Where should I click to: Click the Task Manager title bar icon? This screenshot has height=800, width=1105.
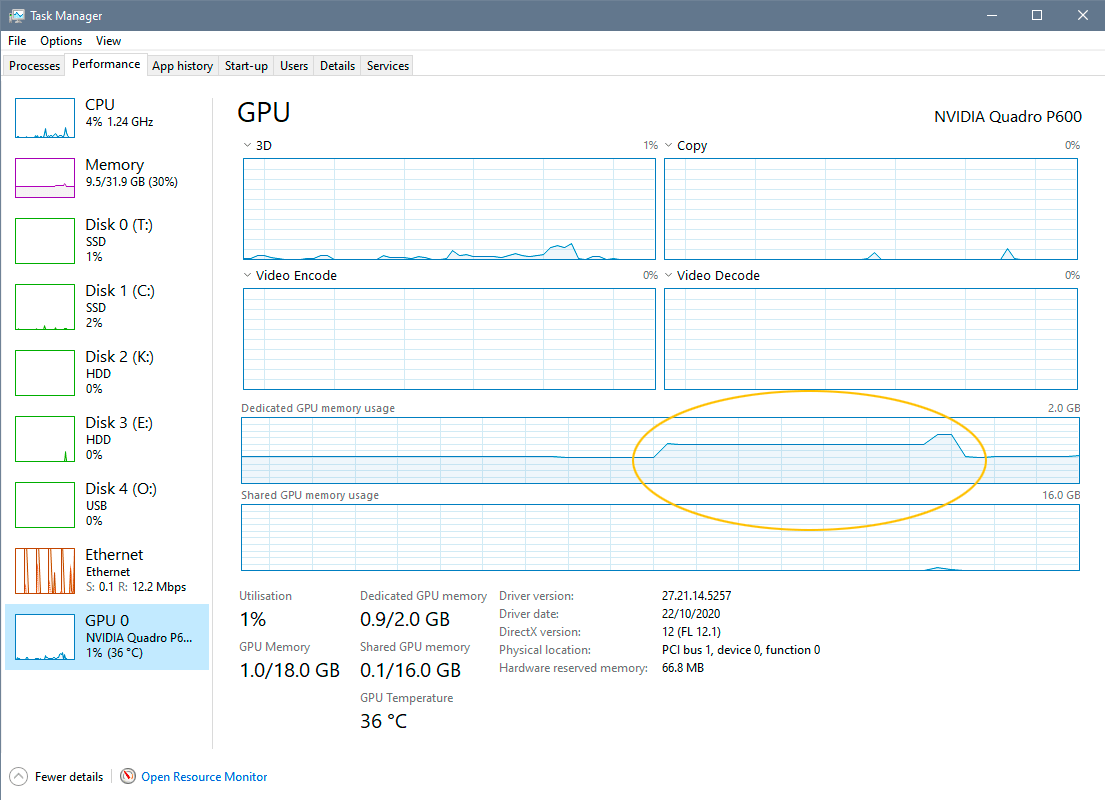[17, 16]
